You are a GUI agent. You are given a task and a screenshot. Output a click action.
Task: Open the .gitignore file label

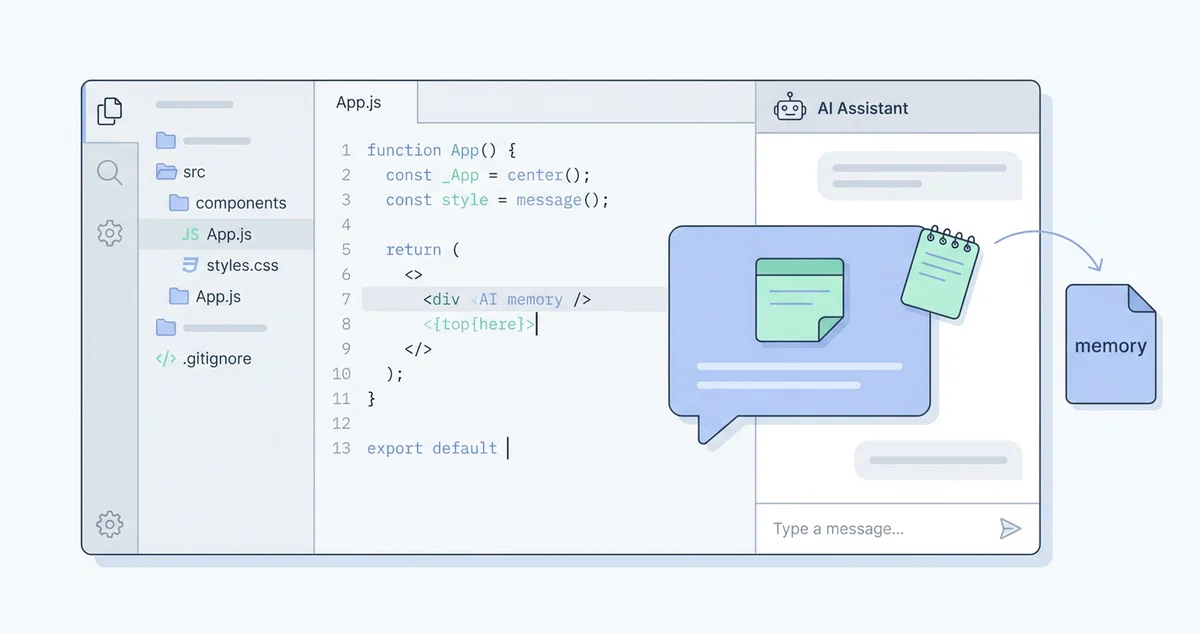click(x=216, y=358)
